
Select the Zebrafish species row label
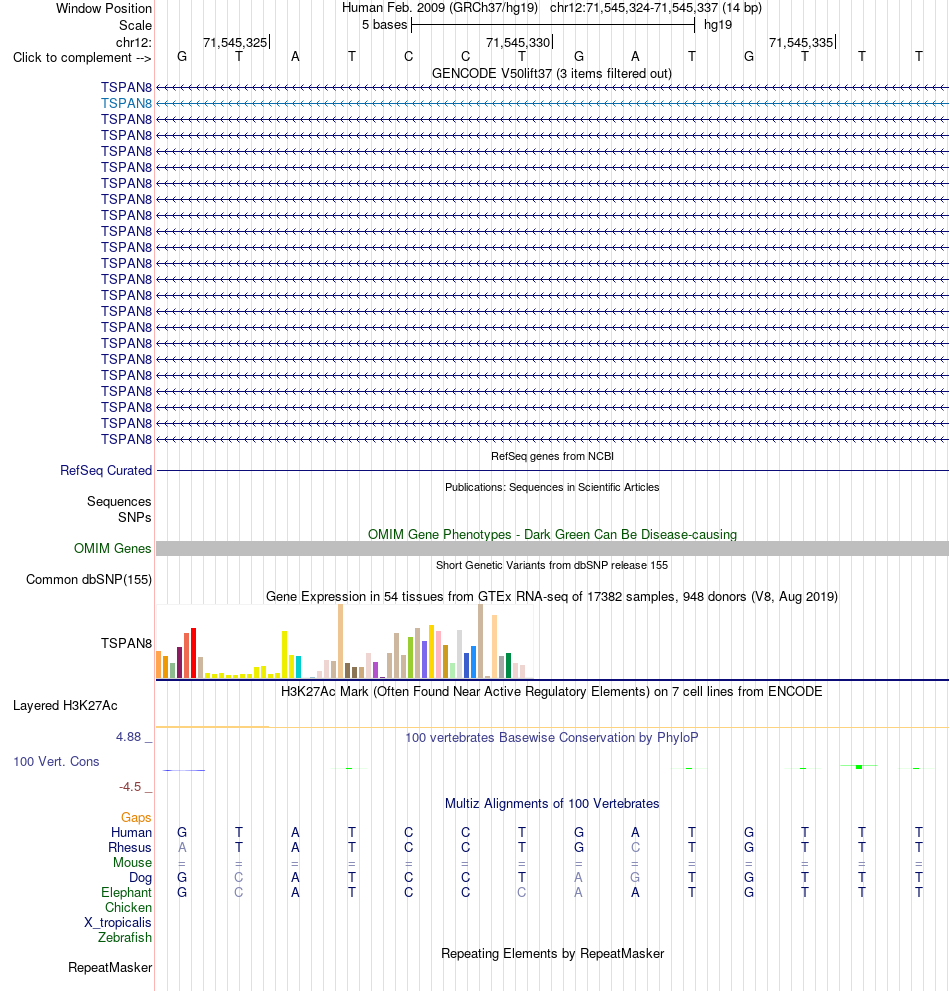(x=125, y=937)
